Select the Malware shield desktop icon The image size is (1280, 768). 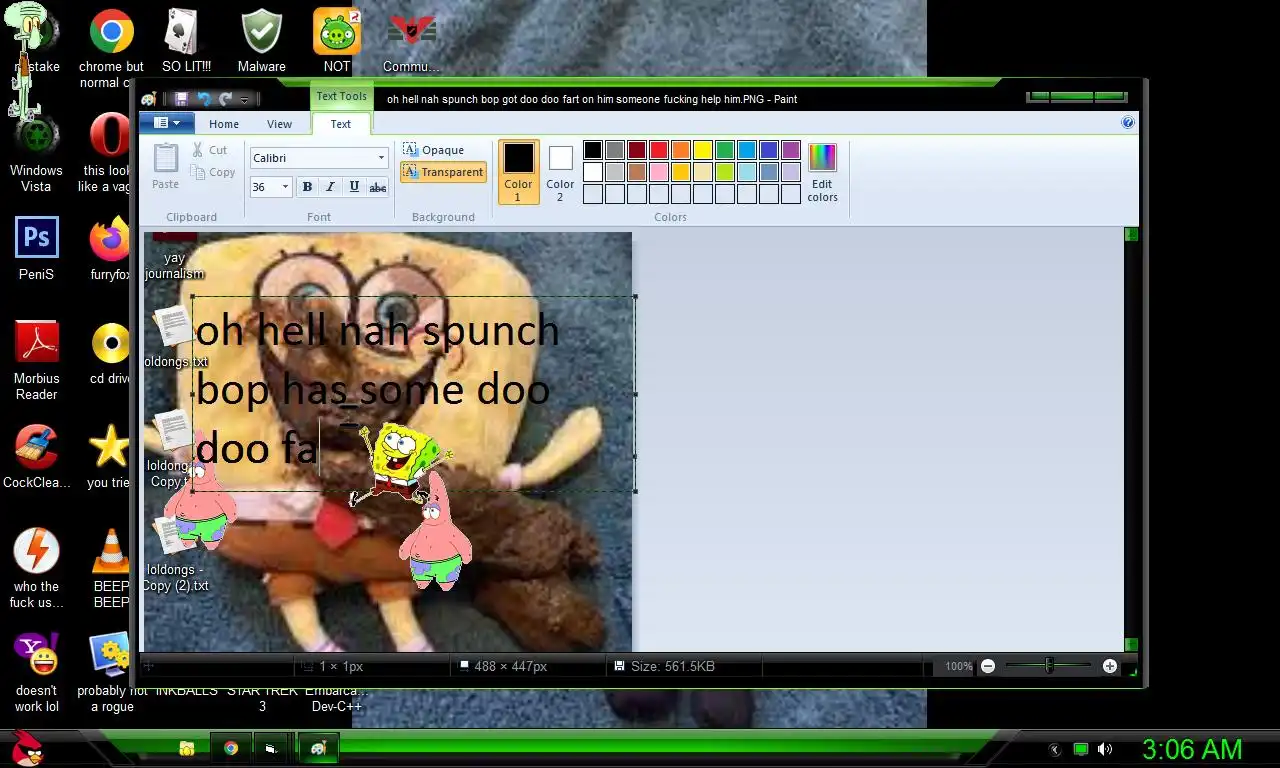pos(261,40)
